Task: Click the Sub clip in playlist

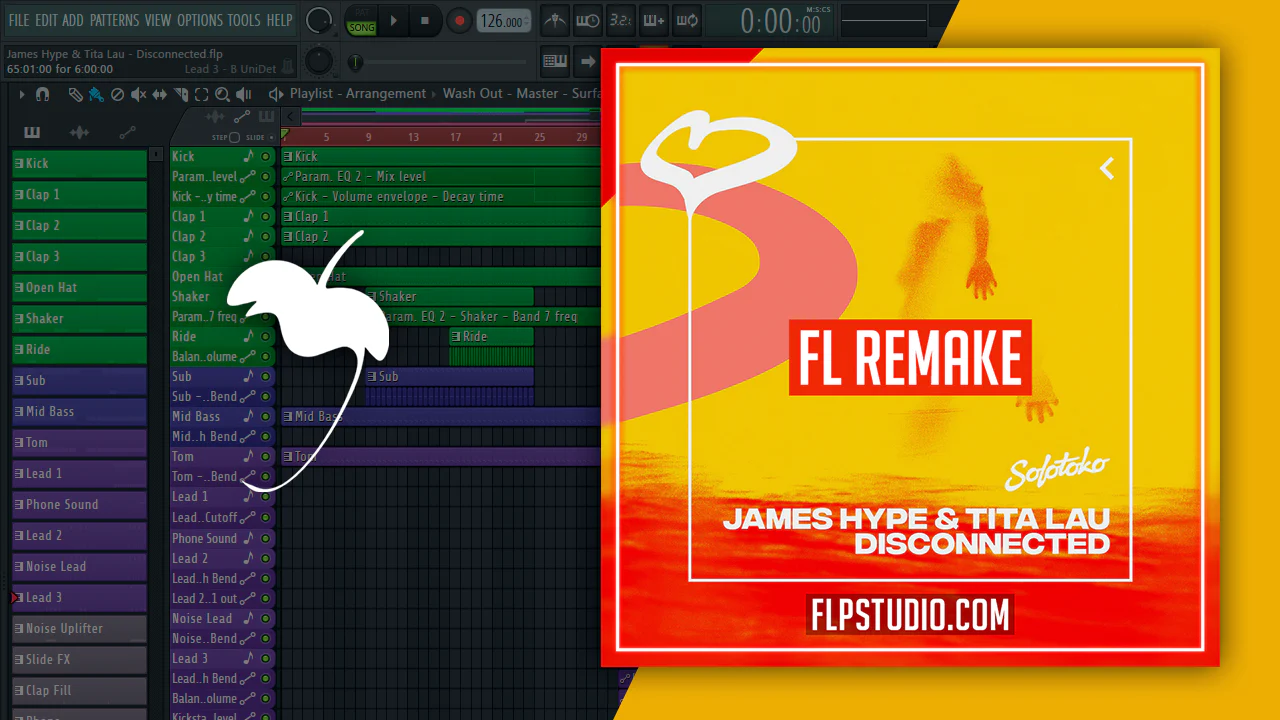Action: (450, 376)
